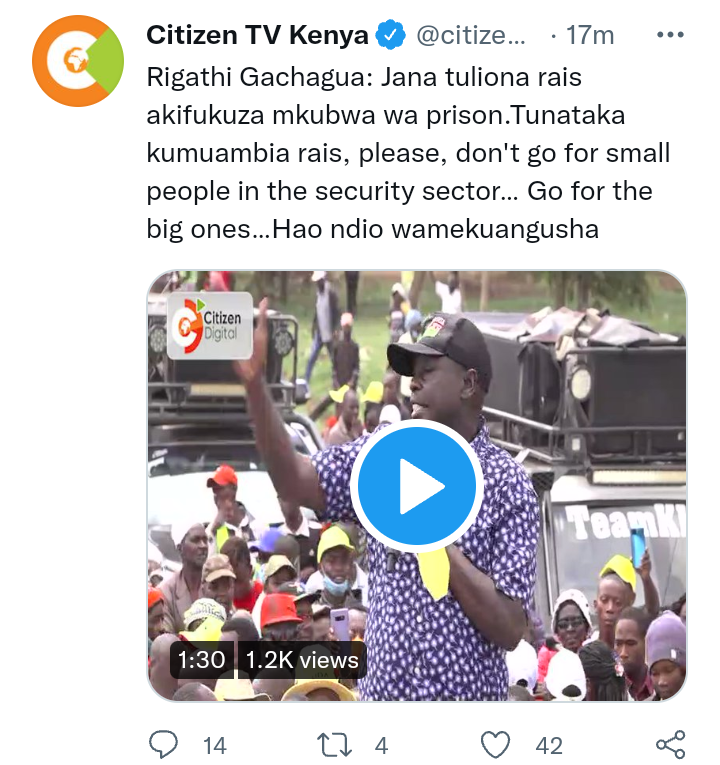Open the tweet text about Rigathi Gachagua

pyautogui.click(x=408, y=153)
